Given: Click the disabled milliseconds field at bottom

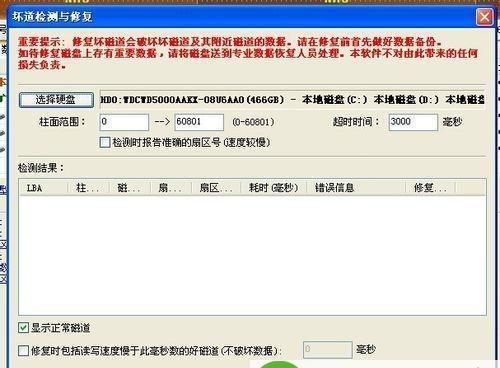Looking at the screenshot, I should (x=328, y=350).
